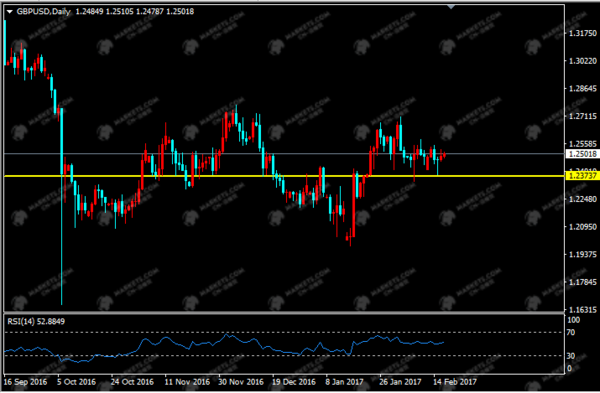Click the 8 Jan 2017 date label
The height and width of the screenshot is (393, 600).
pos(344,382)
